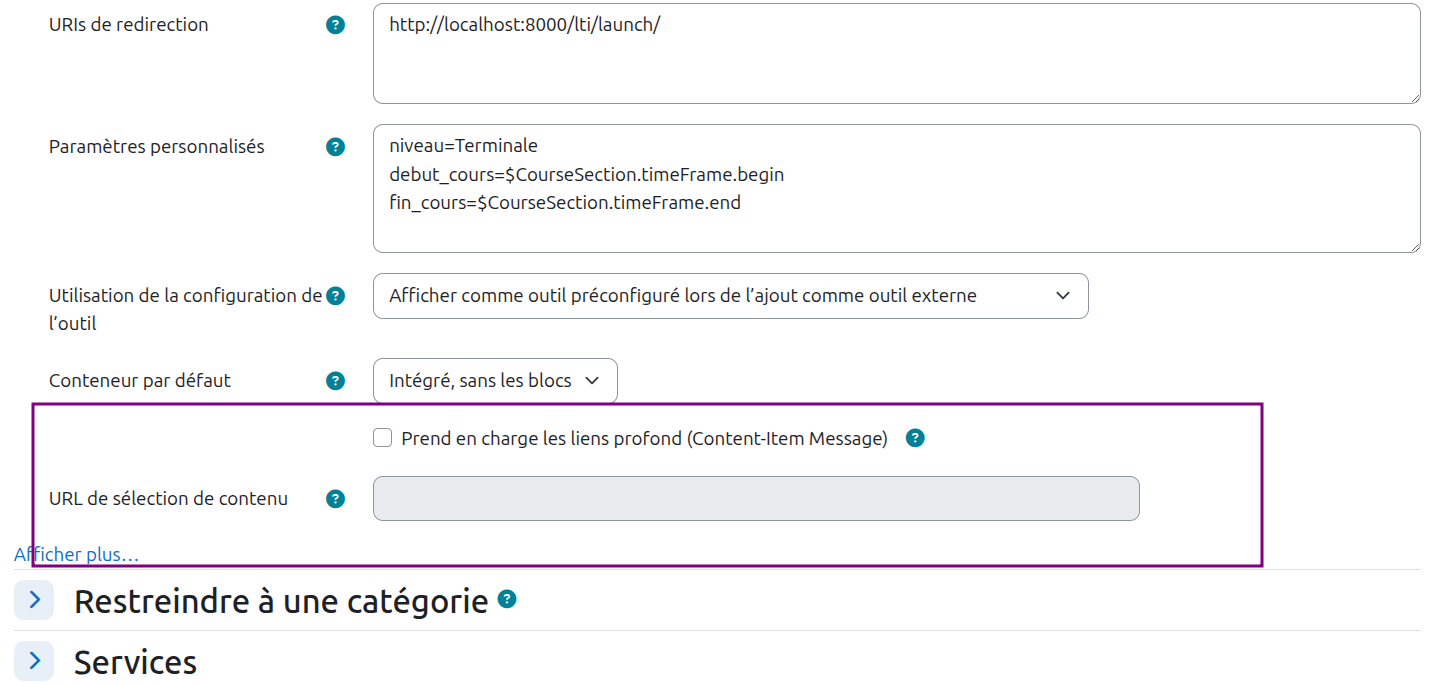Open help beside Content-Item Message checkbox

915,437
